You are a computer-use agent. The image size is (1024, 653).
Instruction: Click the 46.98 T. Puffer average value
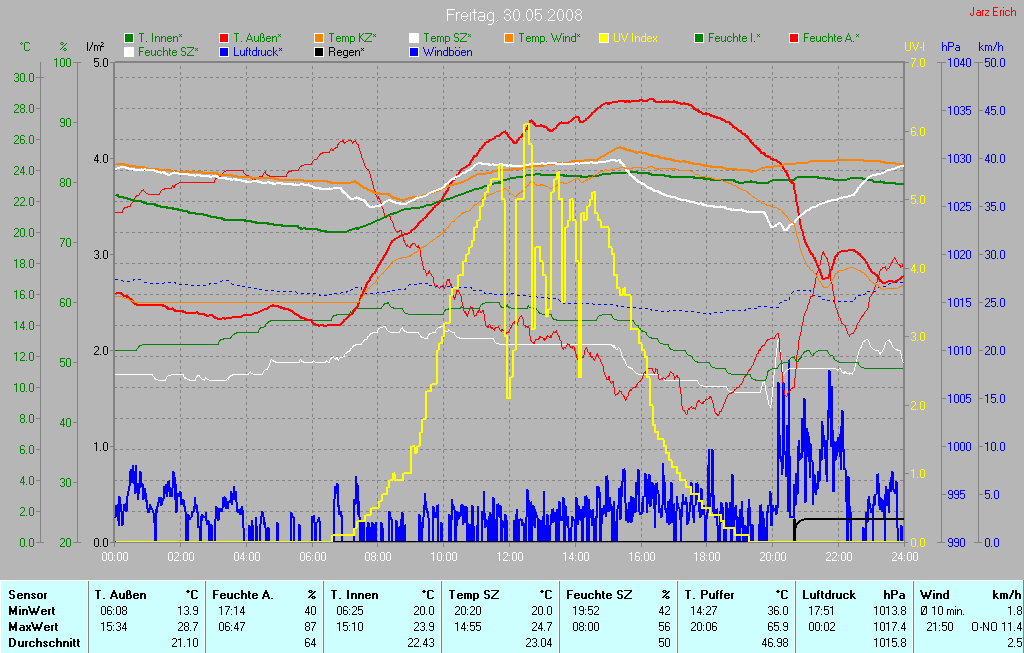click(776, 643)
